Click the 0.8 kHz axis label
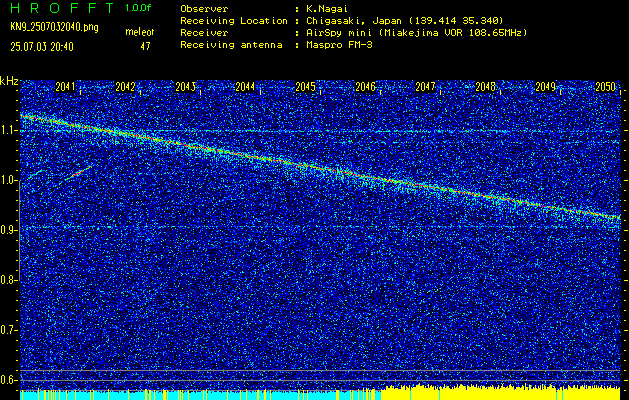This screenshot has width=629, height=400. [x=9, y=280]
